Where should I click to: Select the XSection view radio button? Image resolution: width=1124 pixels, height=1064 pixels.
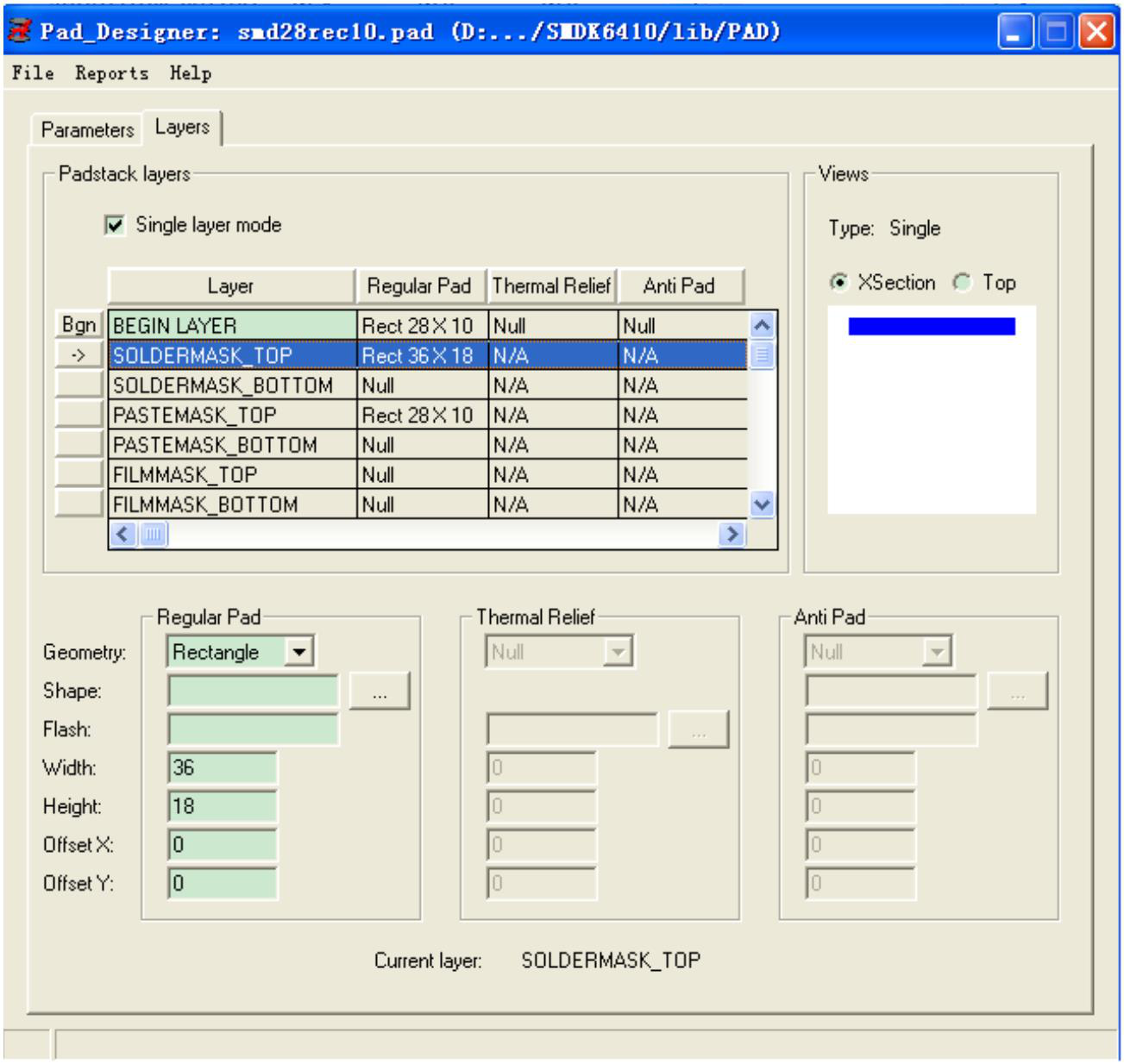(838, 283)
